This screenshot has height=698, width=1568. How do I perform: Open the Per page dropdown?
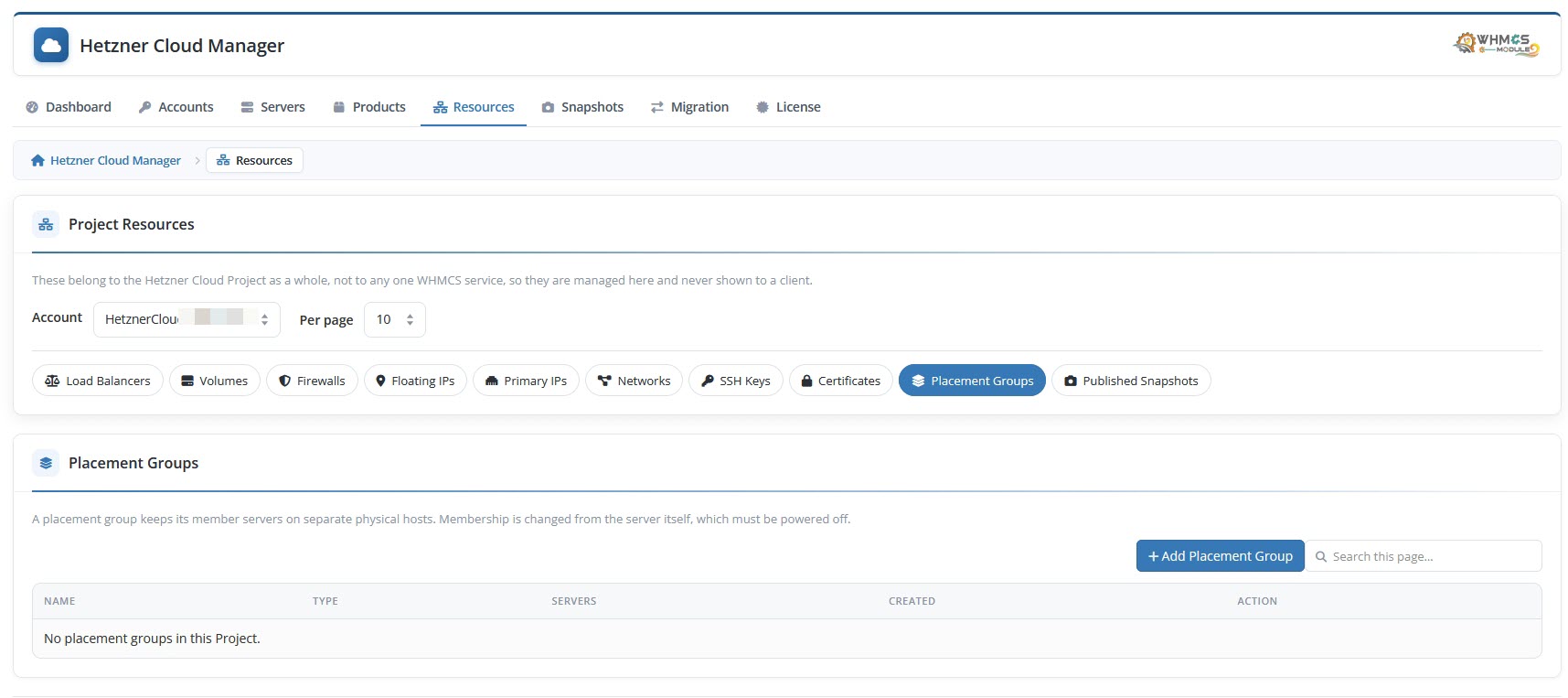tap(395, 319)
